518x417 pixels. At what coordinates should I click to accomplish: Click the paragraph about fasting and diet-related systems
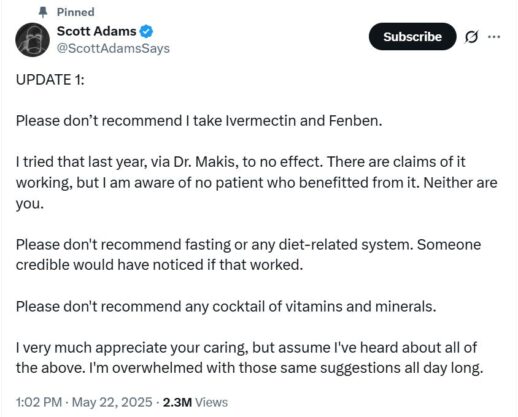(248, 255)
